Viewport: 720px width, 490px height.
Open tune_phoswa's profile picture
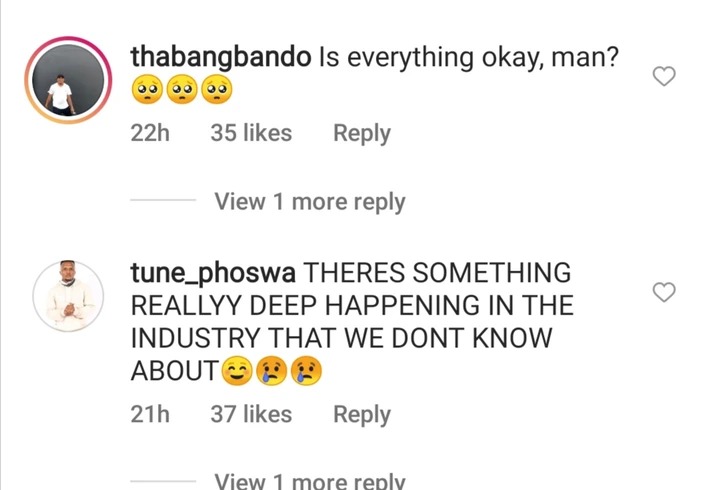pos(68,296)
